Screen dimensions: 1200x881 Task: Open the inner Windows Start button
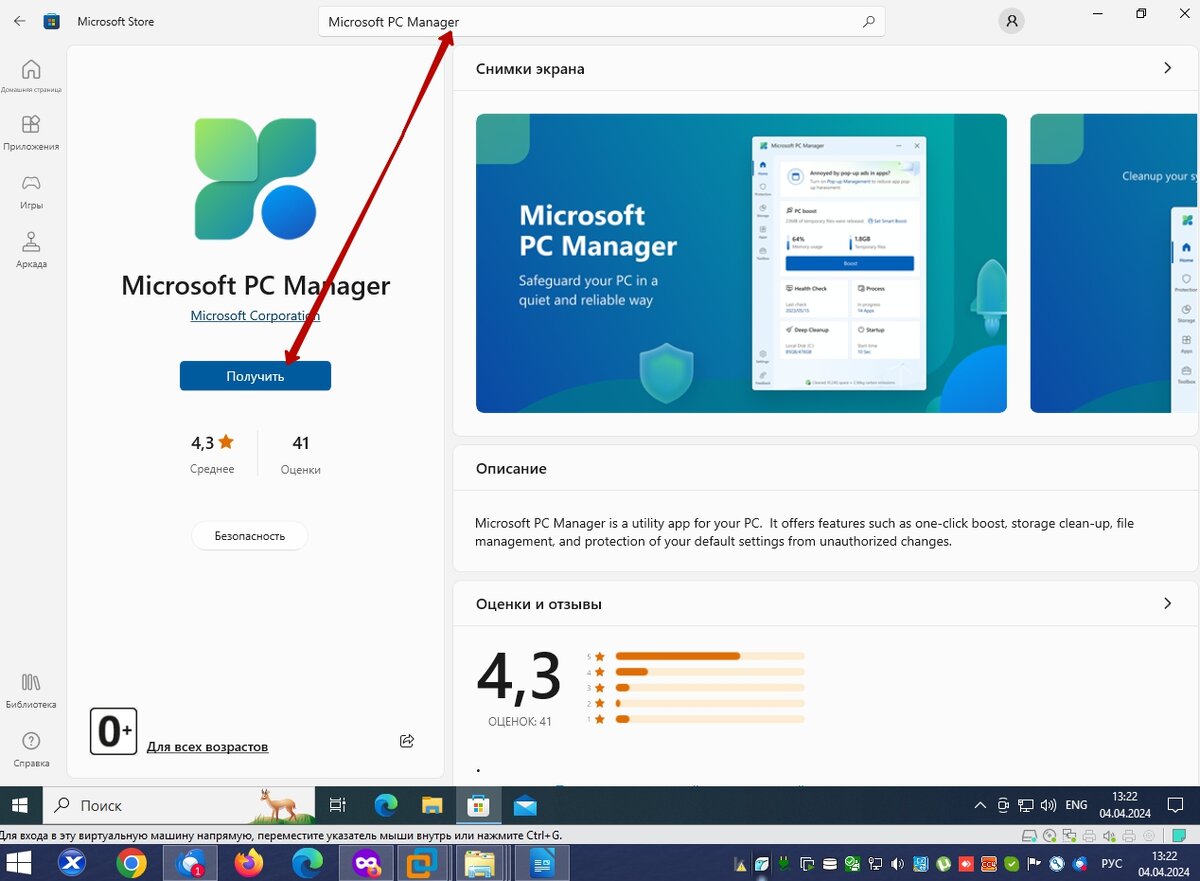click(x=21, y=805)
